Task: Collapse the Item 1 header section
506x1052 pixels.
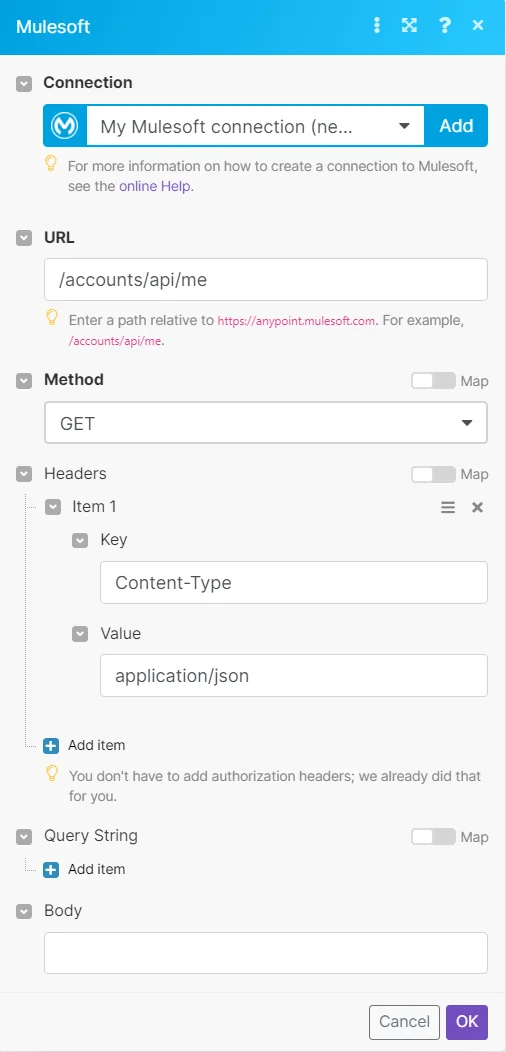Action: [53, 507]
